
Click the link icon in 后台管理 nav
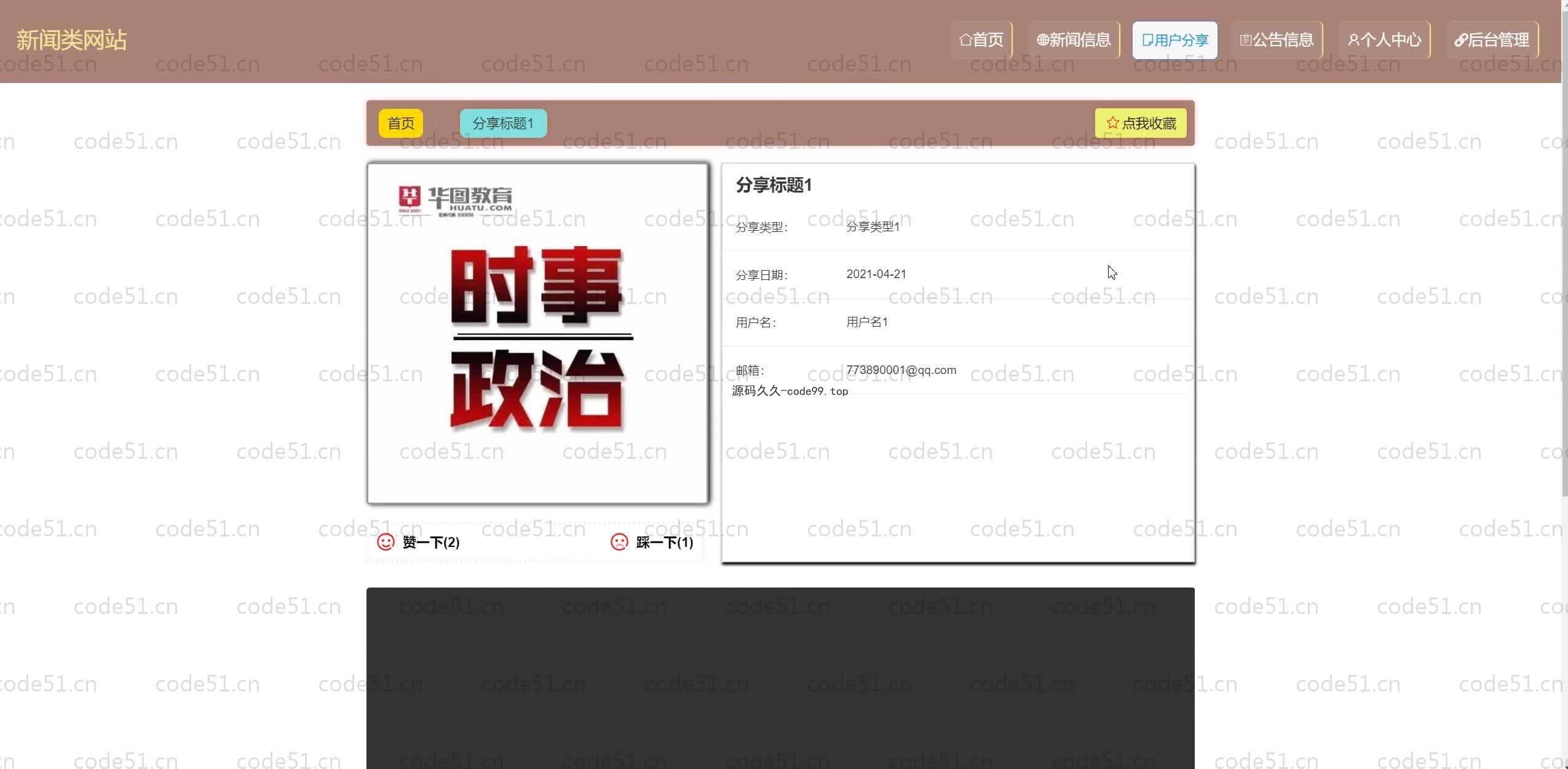(1461, 41)
